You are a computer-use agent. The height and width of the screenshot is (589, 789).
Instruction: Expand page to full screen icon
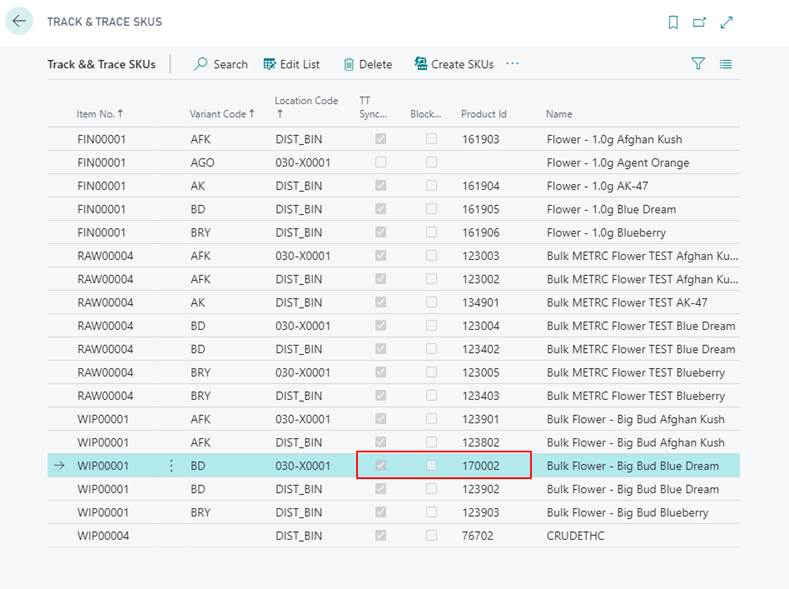pyautogui.click(x=727, y=22)
